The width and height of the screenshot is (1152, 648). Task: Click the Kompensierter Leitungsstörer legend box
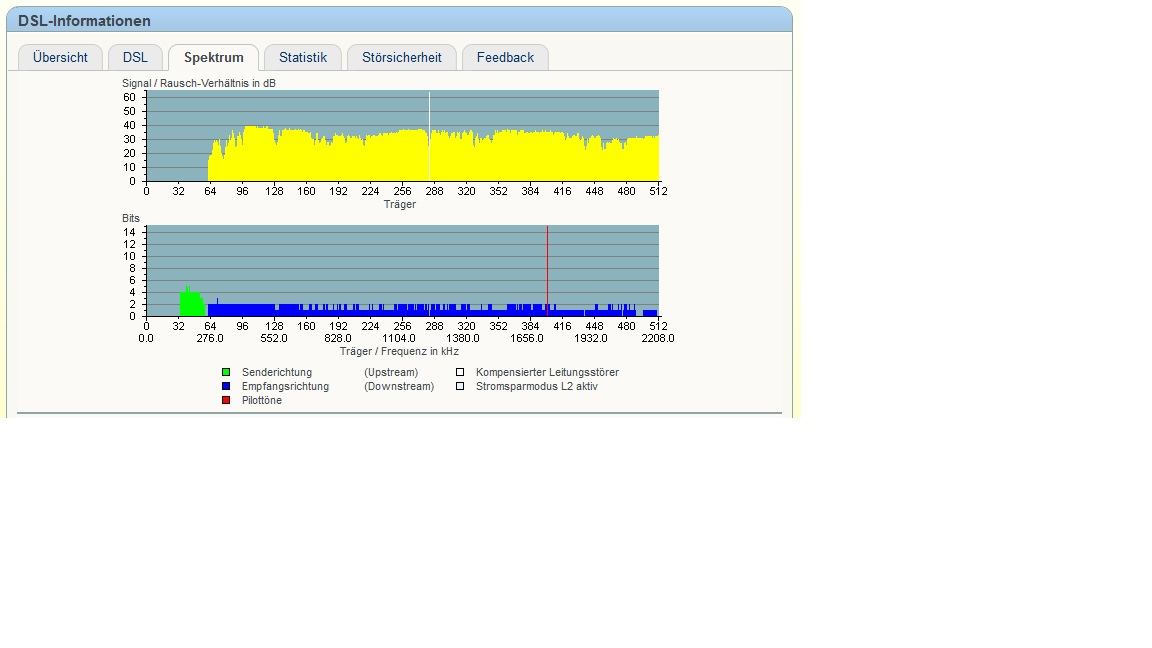pyautogui.click(x=460, y=372)
